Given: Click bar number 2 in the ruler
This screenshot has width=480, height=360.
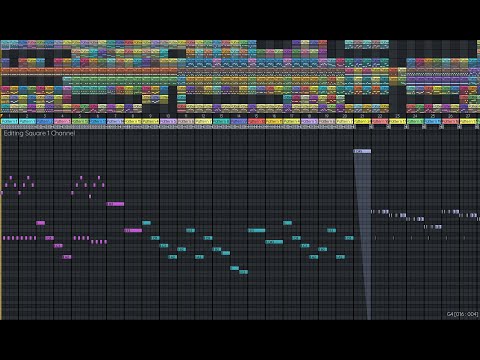Looking at the screenshot, I should (27, 116).
